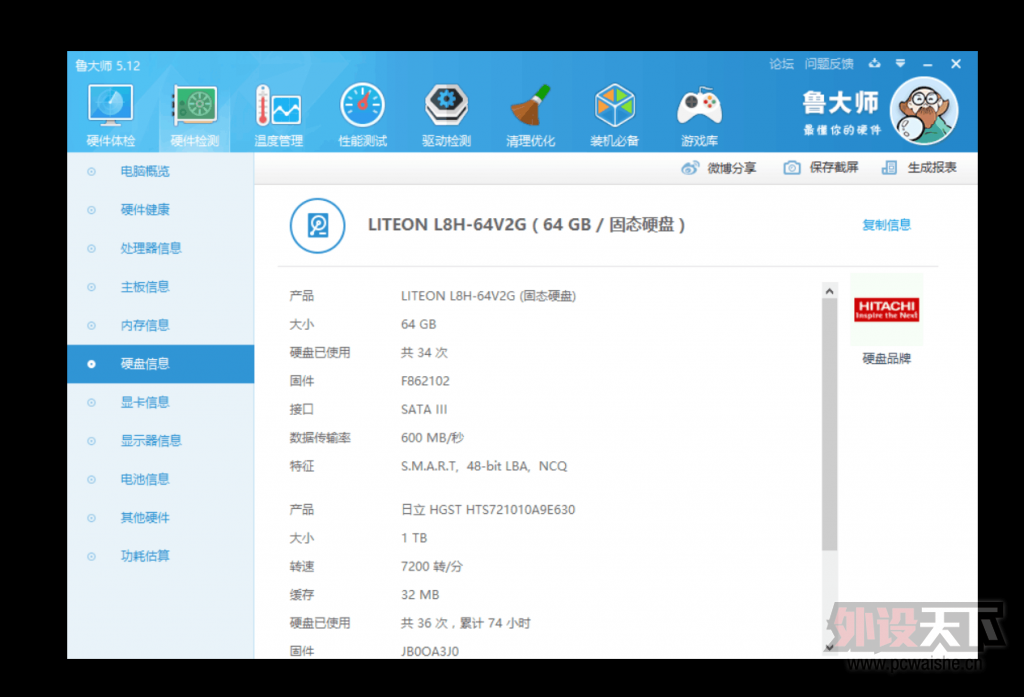Click the camera screenshot icon
1024x697 pixels.
click(x=792, y=168)
